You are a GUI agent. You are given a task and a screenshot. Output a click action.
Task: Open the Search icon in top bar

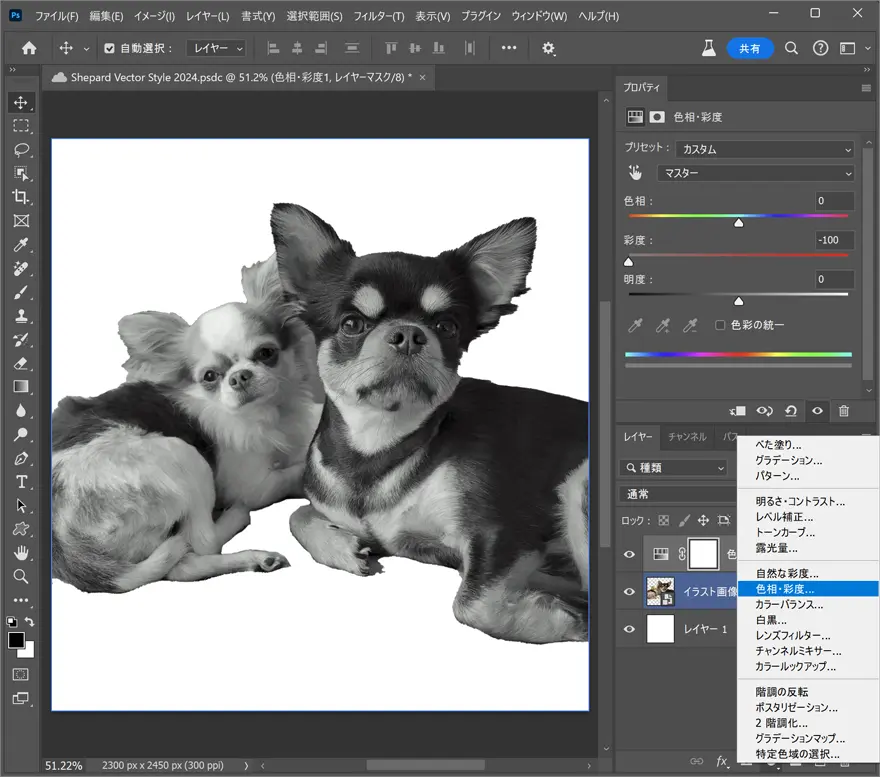pyautogui.click(x=791, y=48)
